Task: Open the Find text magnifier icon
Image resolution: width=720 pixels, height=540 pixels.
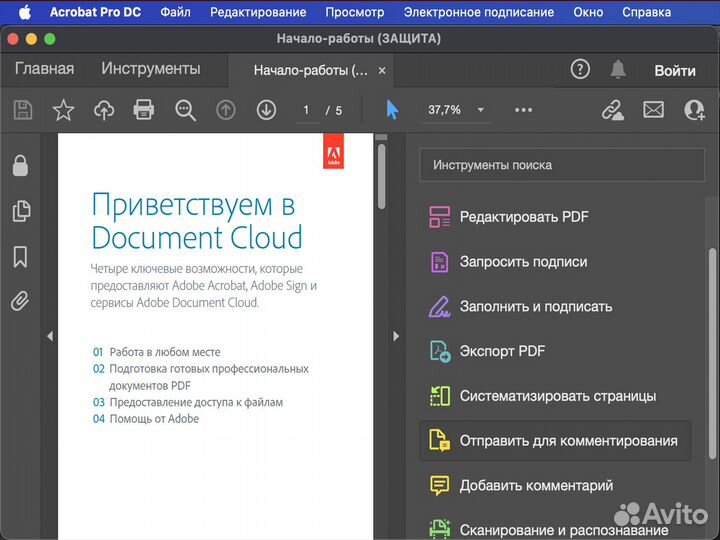Action: click(185, 111)
